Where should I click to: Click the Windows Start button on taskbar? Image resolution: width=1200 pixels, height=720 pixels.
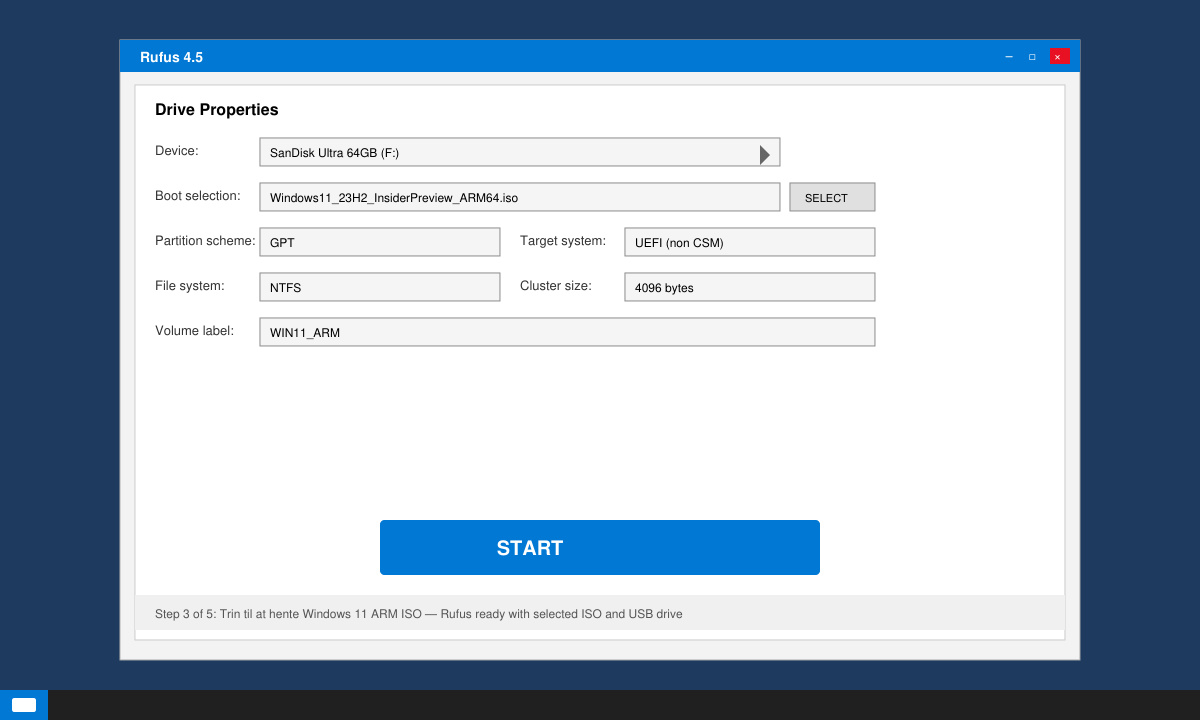24,705
